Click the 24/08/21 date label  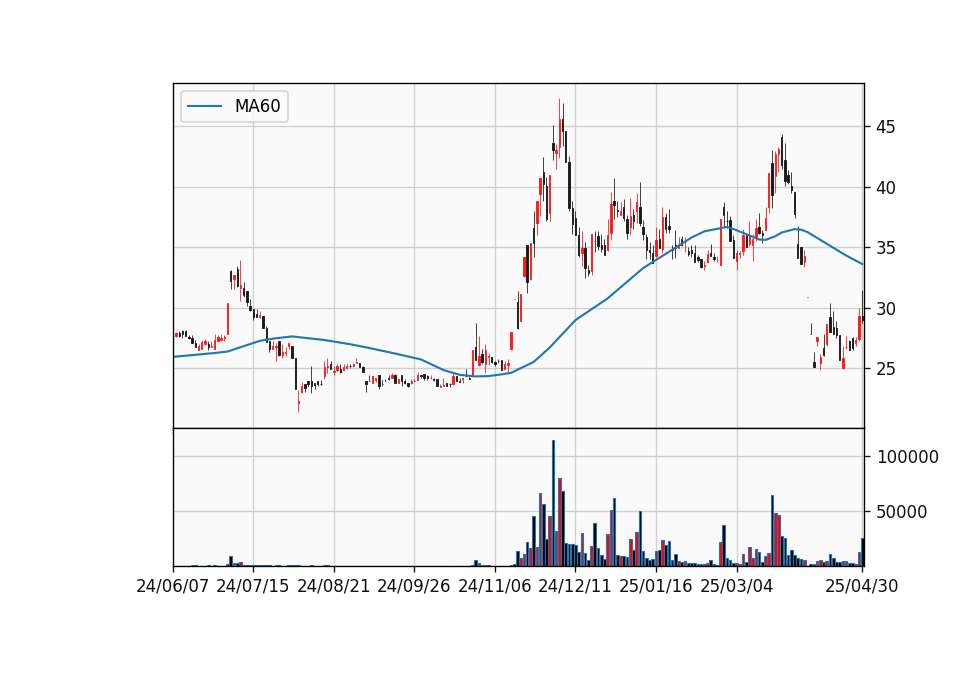click(334, 586)
